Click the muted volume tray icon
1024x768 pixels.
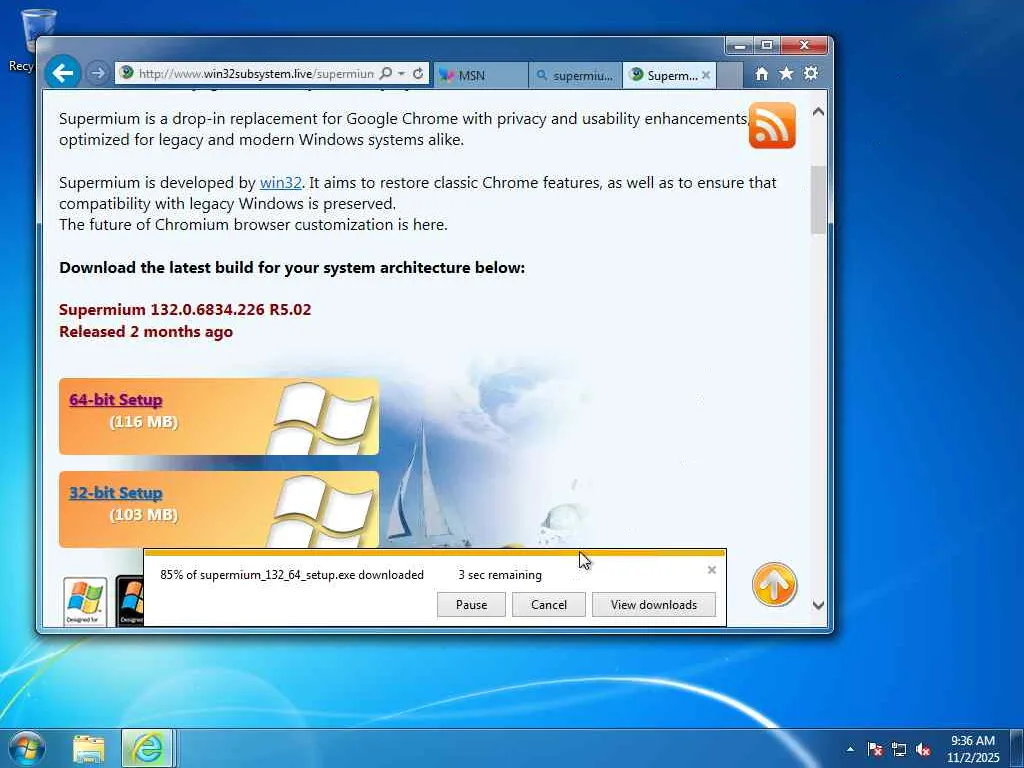(923, 749)
